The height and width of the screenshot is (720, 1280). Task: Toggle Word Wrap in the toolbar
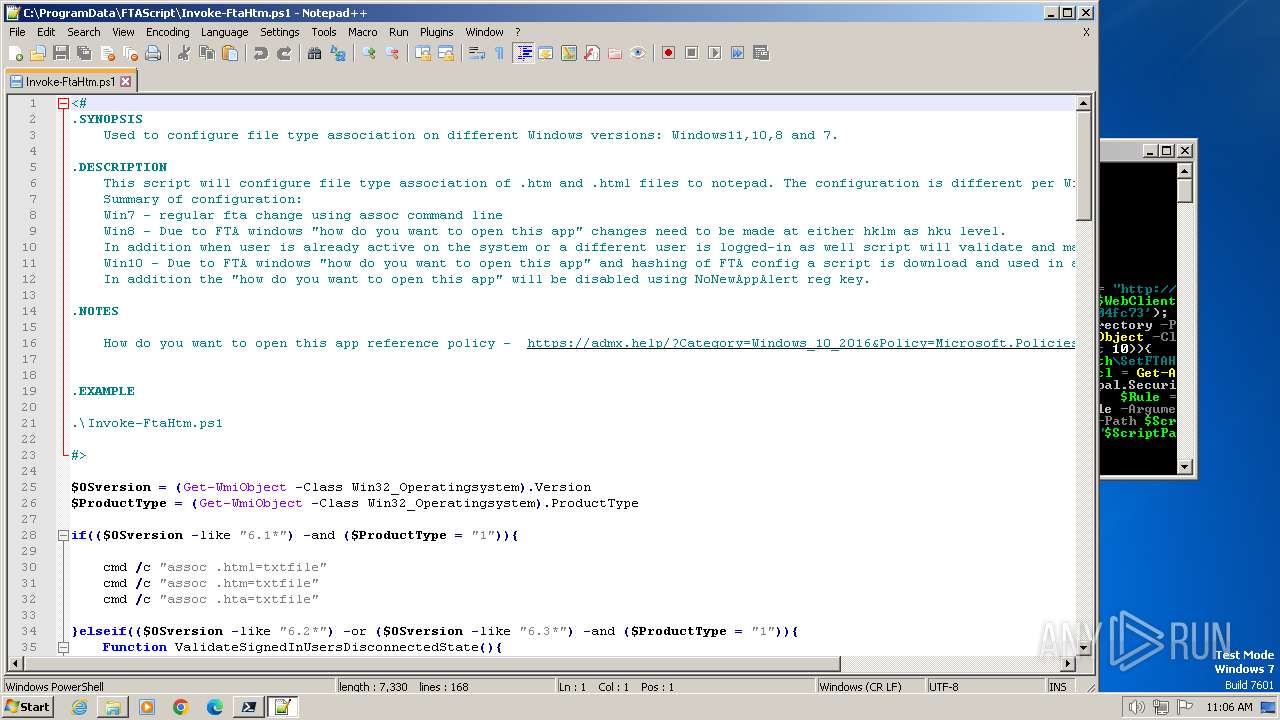coord(477,53)
